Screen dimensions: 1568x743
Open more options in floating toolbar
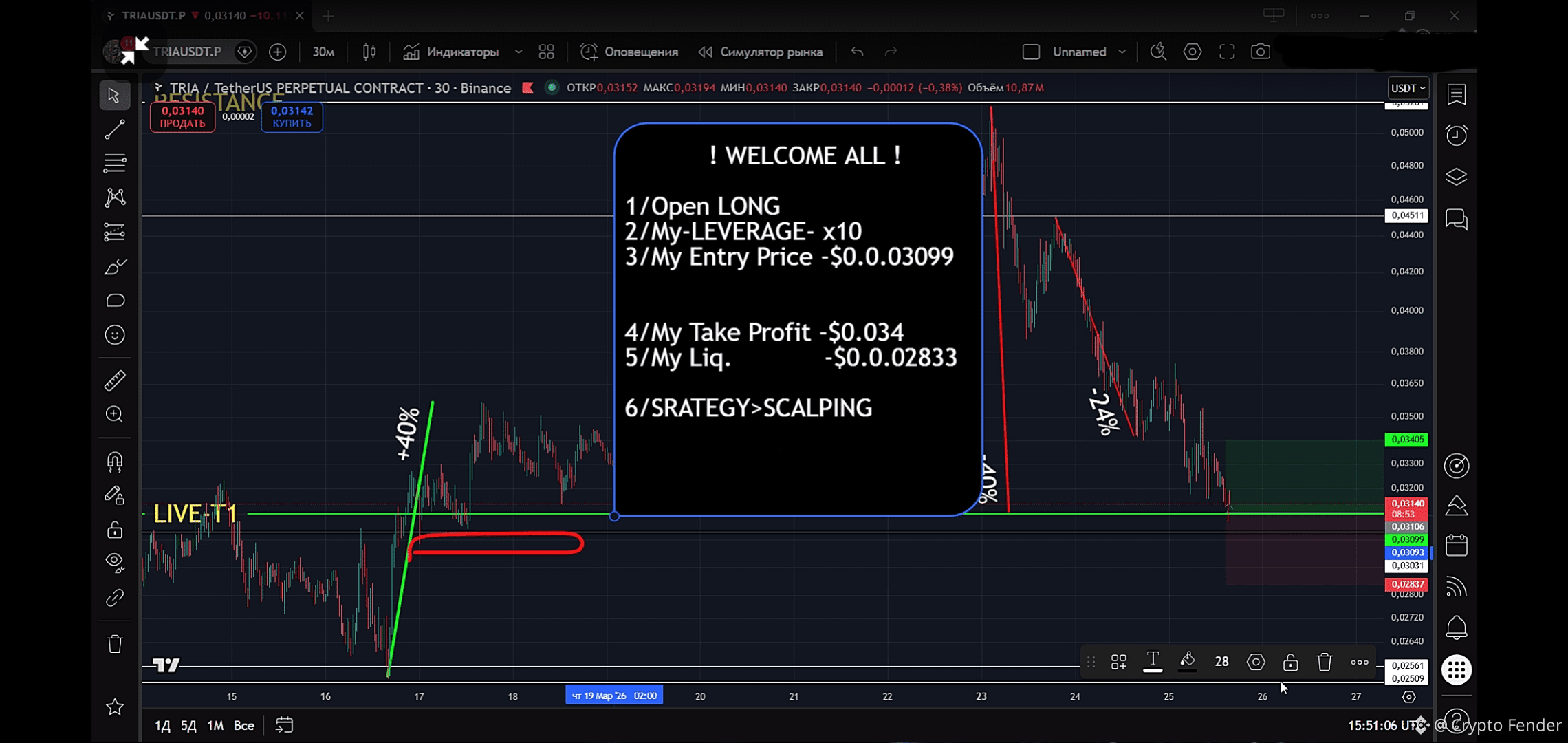click(1360, 662)
